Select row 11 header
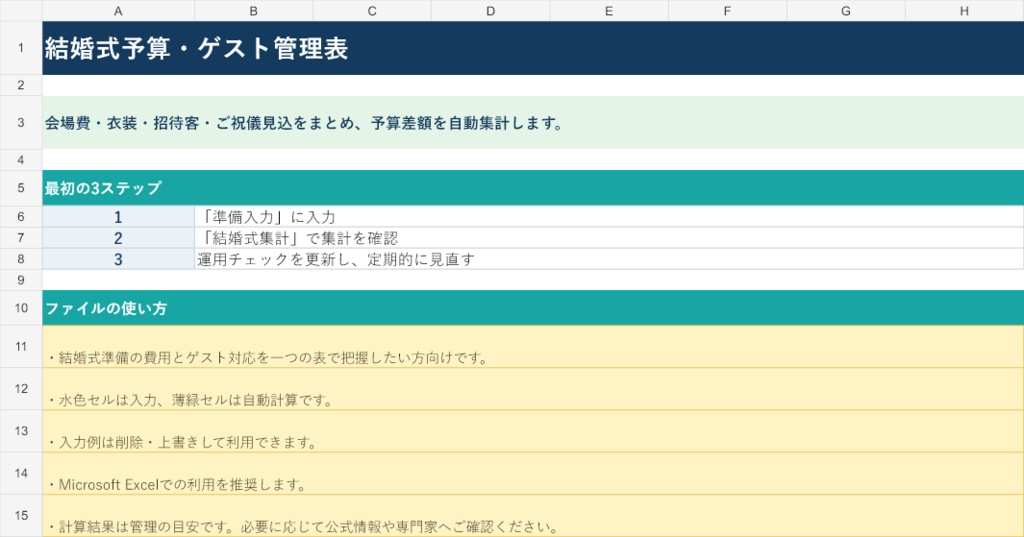Screen dimensions: 1024x537 point(21,346)
